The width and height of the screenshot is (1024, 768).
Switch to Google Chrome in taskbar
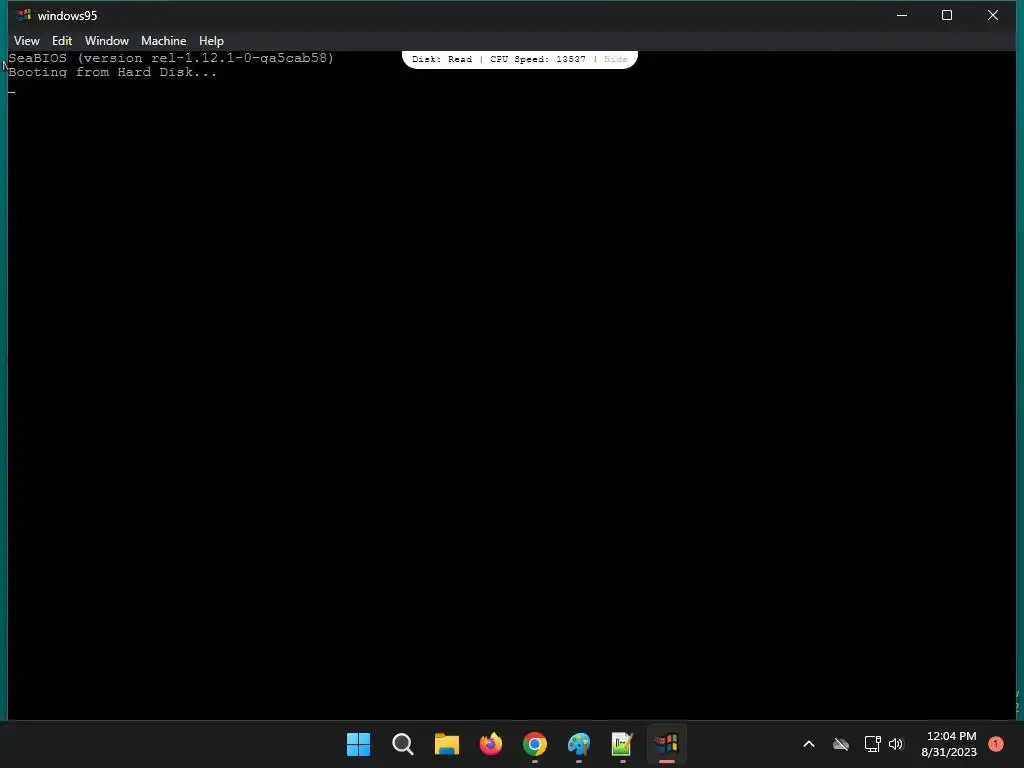pos(535,744)
